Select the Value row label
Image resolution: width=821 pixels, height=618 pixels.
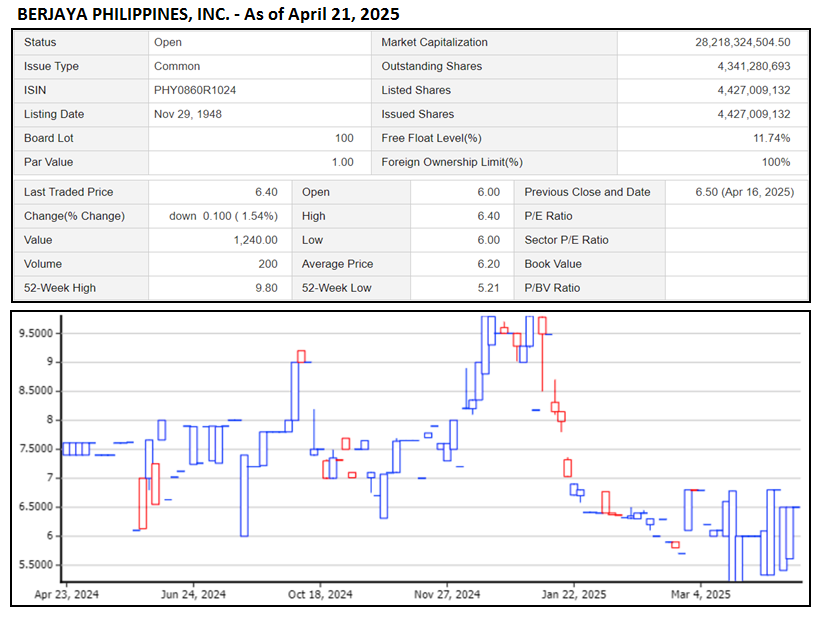[x=38, y=240]
